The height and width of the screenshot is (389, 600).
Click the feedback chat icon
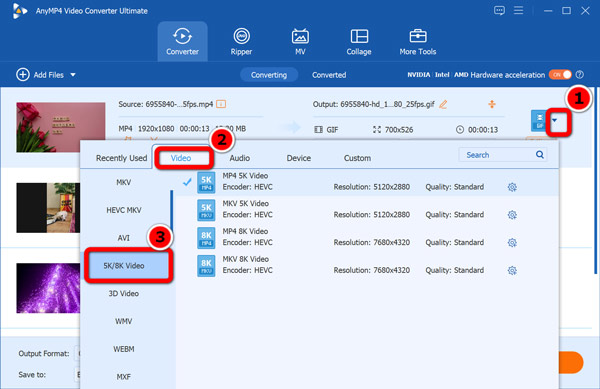[x=499, y=10]
